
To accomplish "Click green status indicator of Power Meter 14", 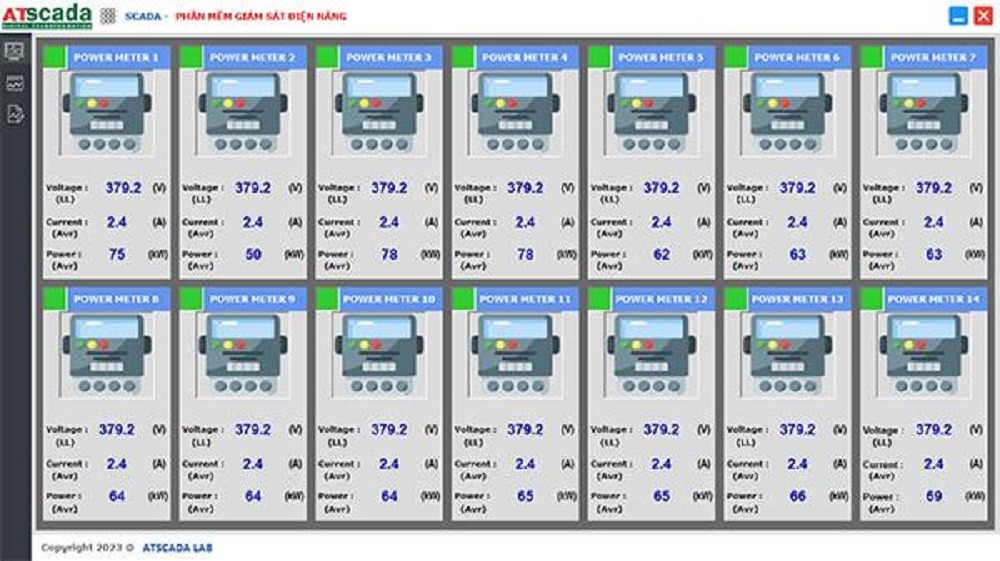I will 871,298.
